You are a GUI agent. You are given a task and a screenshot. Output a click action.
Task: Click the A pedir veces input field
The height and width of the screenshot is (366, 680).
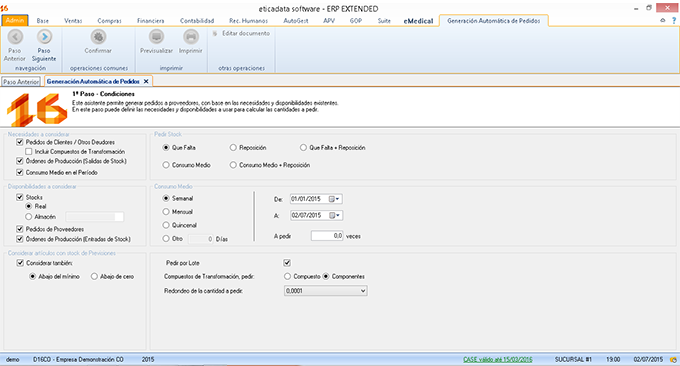327,236
